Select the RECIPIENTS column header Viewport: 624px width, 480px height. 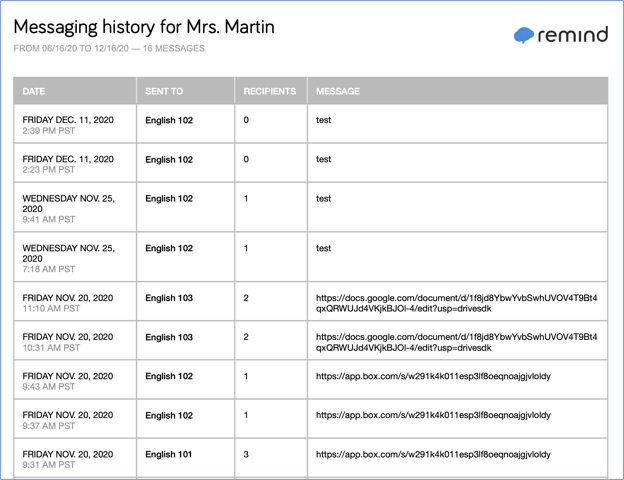269,91
